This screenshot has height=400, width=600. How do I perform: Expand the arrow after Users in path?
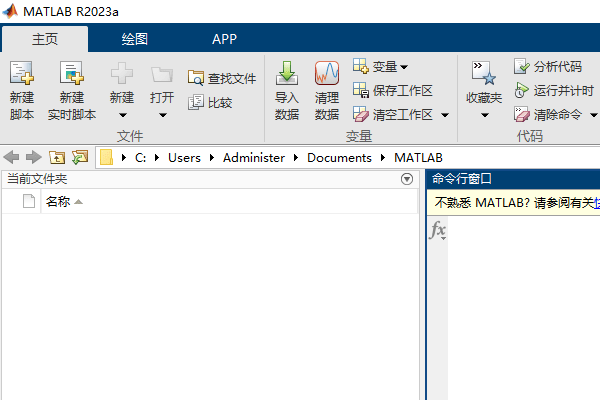coord(212,157)
